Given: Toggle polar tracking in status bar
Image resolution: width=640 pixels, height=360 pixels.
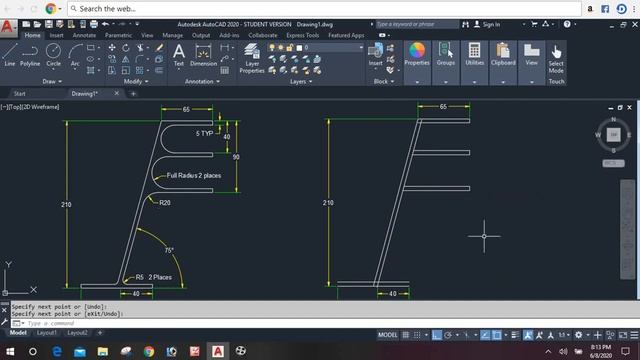Looking at the screenshot, I should (x=448, y=335).
